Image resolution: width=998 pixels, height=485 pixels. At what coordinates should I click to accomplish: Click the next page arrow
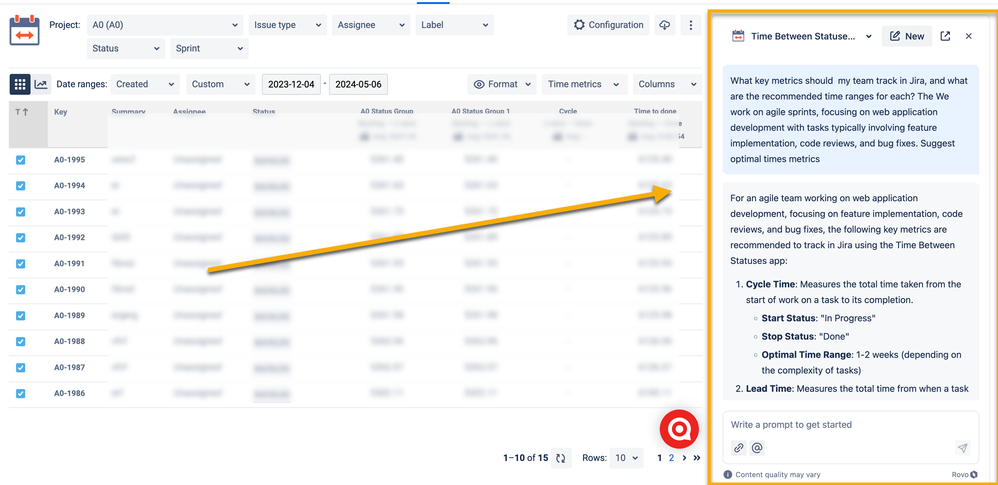pyautogui.click(x=684, y=458)
